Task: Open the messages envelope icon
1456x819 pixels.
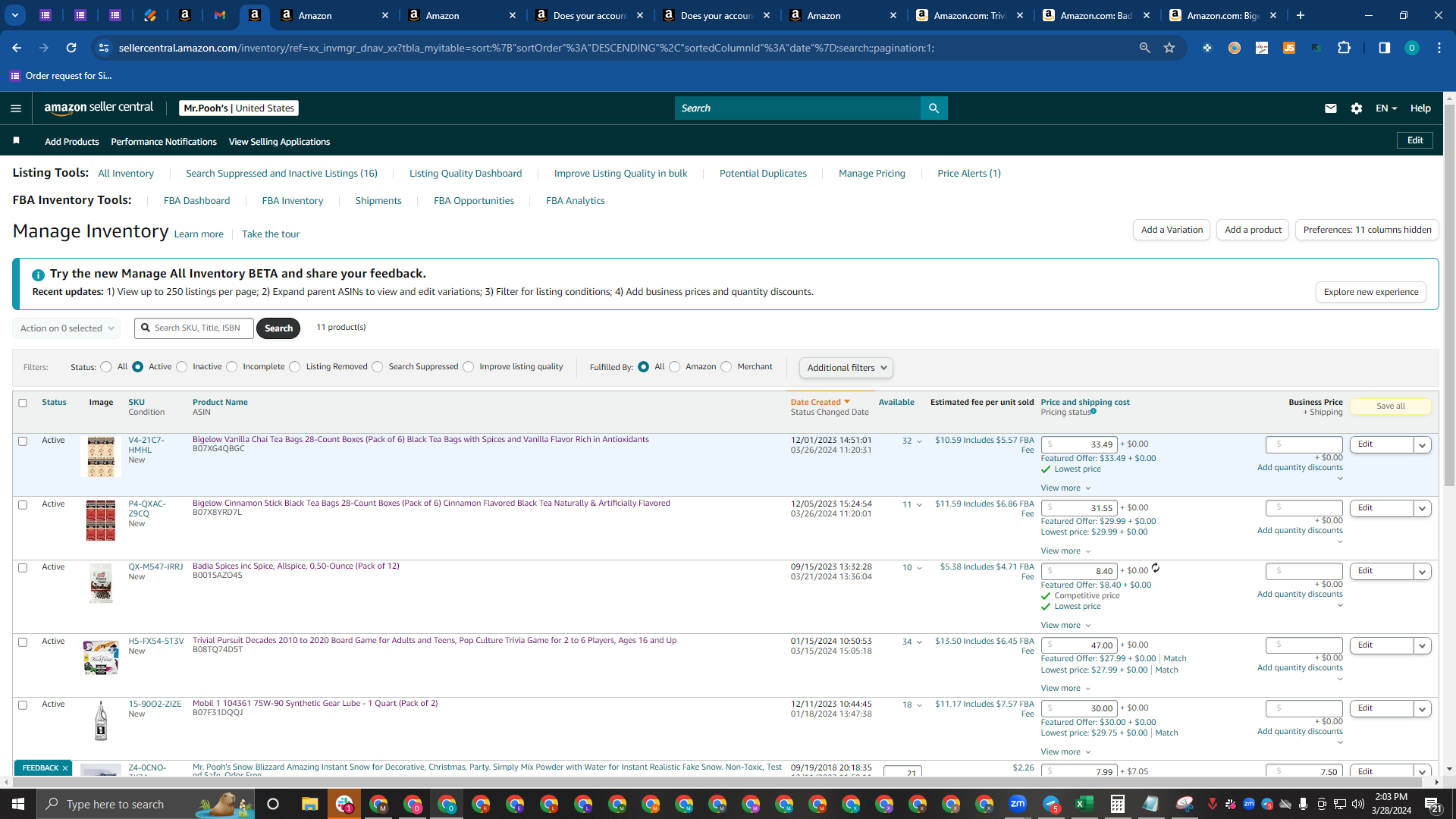Action: 1330,108
